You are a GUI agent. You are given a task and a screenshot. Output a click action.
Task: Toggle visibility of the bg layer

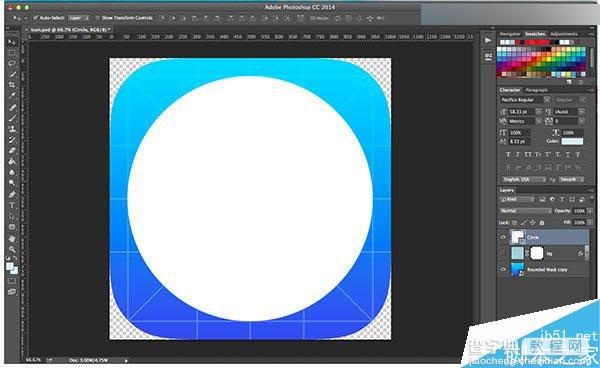point(503,253)
